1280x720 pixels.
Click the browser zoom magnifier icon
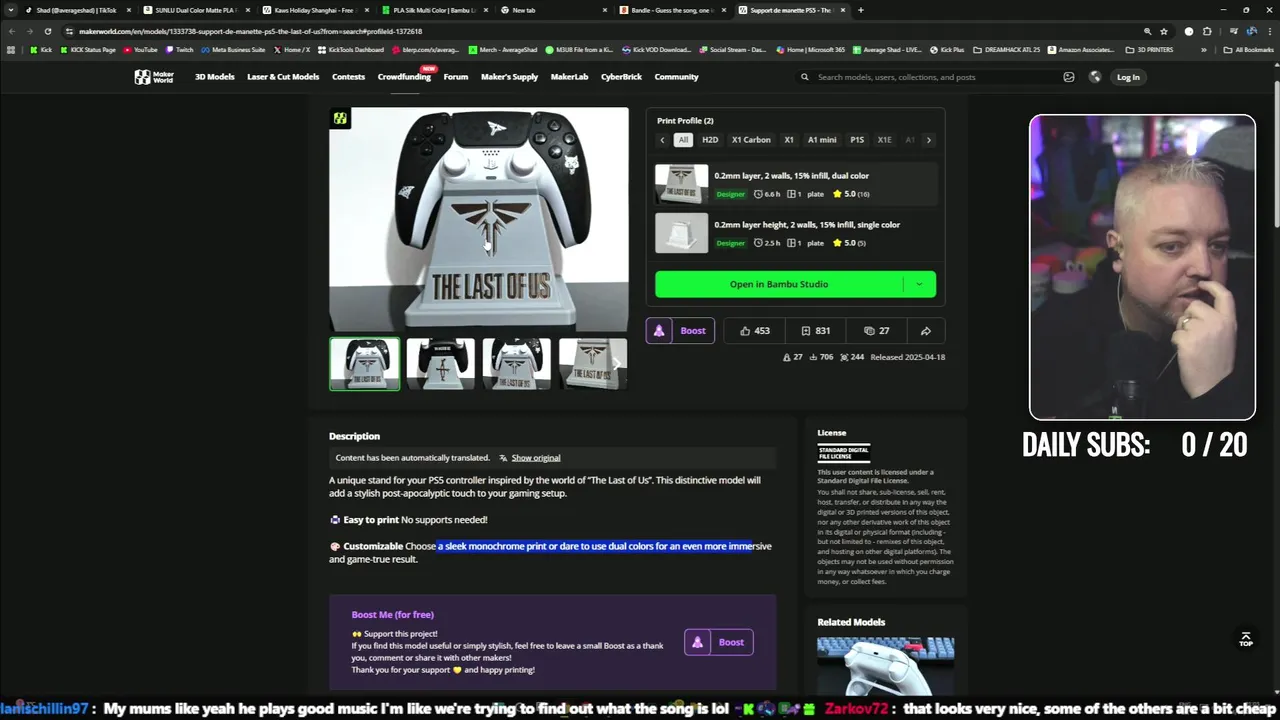(1147, 31)
